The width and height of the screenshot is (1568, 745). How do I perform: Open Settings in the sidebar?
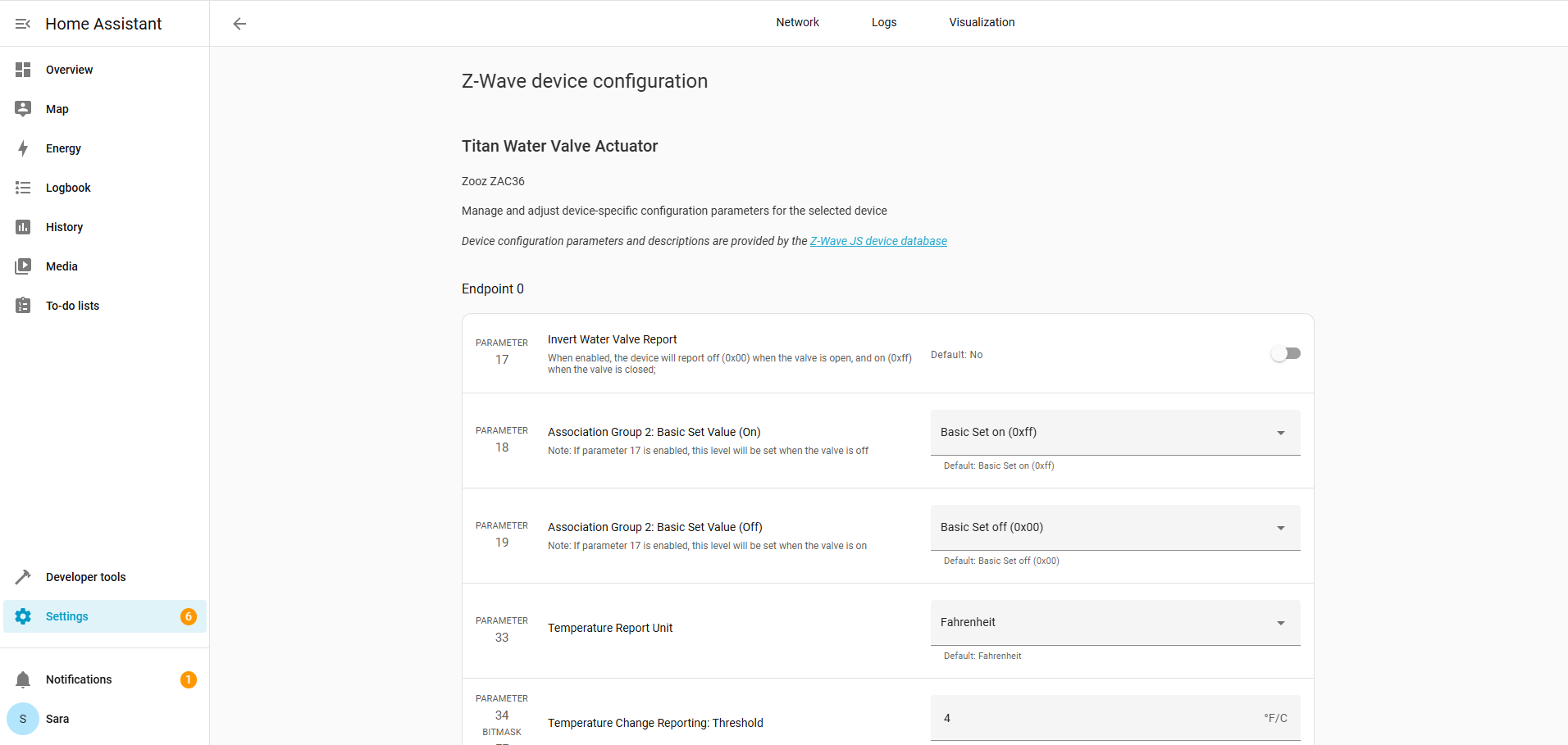67,616
